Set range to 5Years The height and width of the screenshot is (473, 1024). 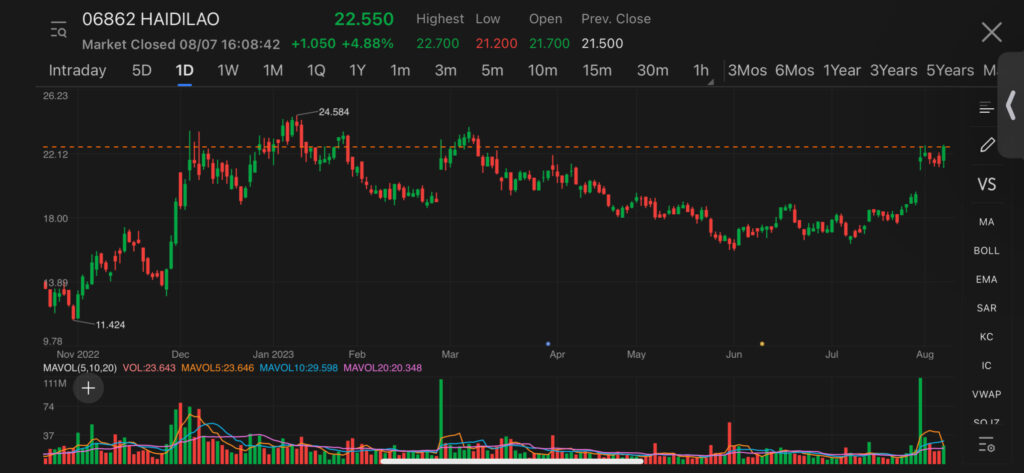[950, 71]
